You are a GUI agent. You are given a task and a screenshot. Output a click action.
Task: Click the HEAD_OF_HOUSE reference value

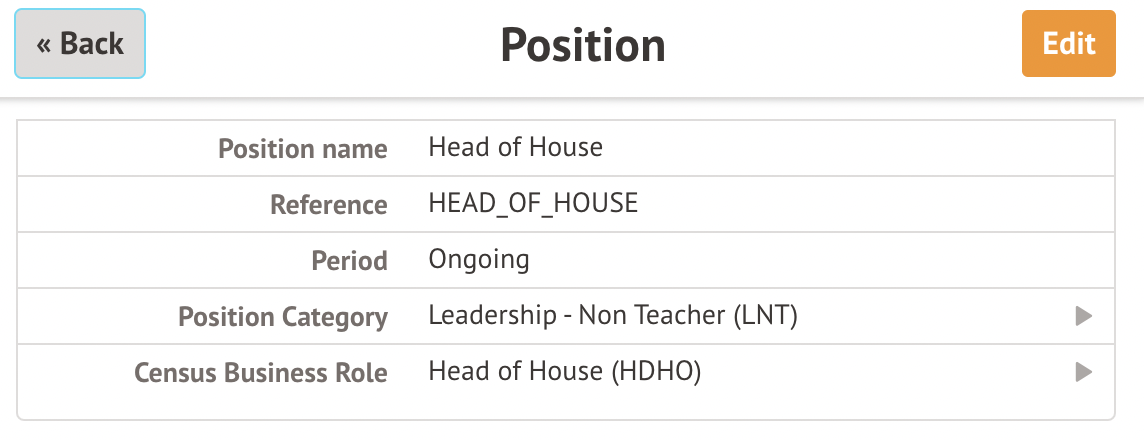pyautogui.click(x=532, y=204)
